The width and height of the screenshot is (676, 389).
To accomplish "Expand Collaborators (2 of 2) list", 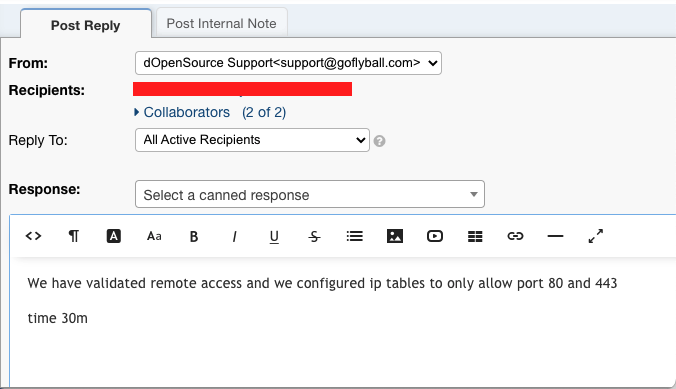I will click(x=210, y=112).
